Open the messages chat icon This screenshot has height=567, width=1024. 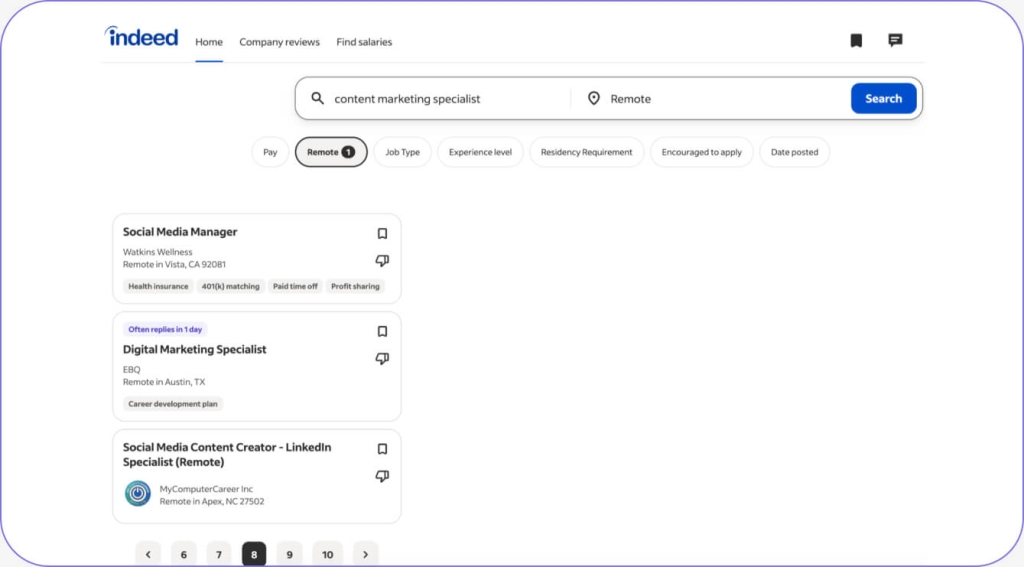click(895, 40)
